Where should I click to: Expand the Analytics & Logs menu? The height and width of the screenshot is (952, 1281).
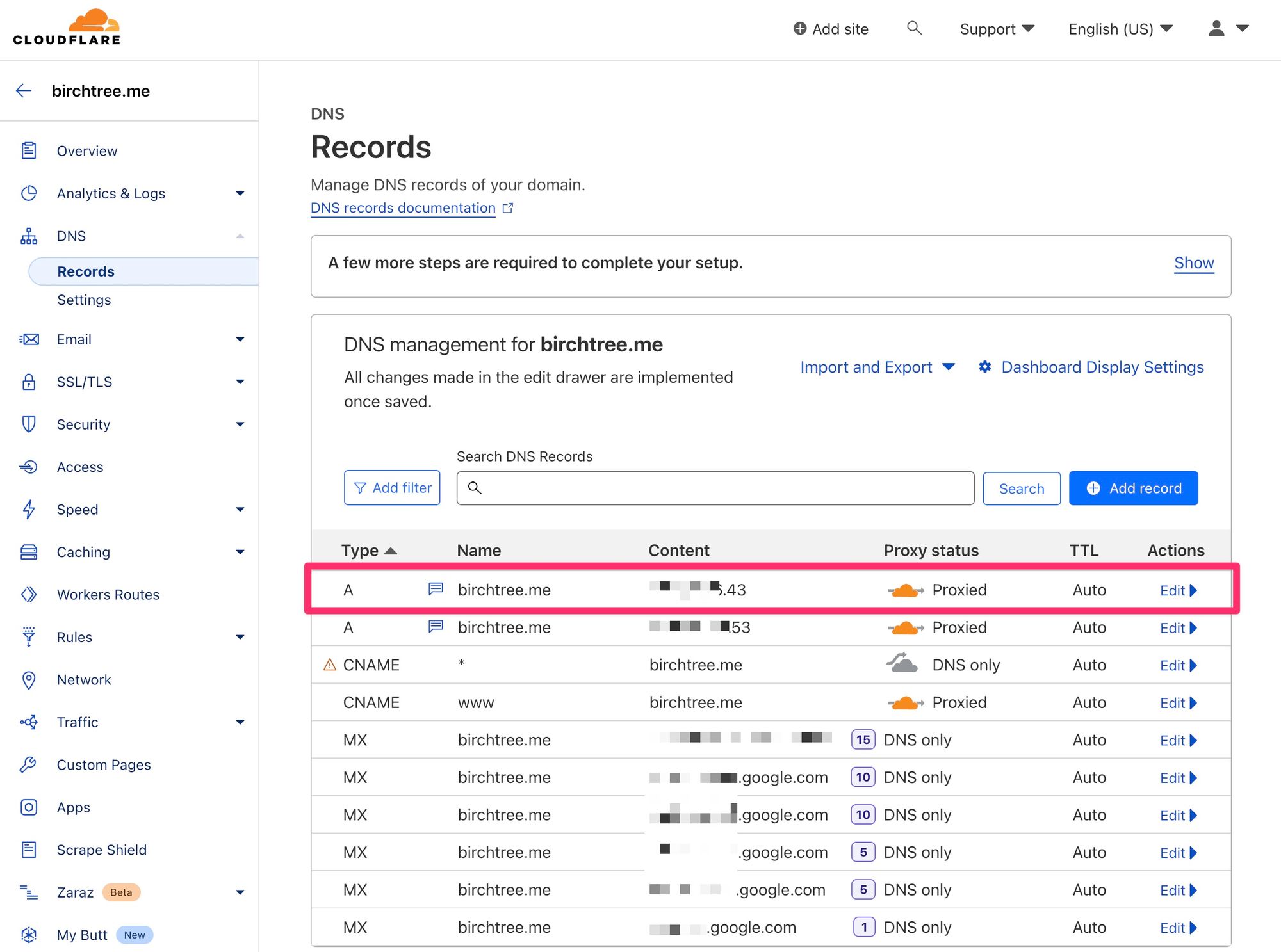240,193
